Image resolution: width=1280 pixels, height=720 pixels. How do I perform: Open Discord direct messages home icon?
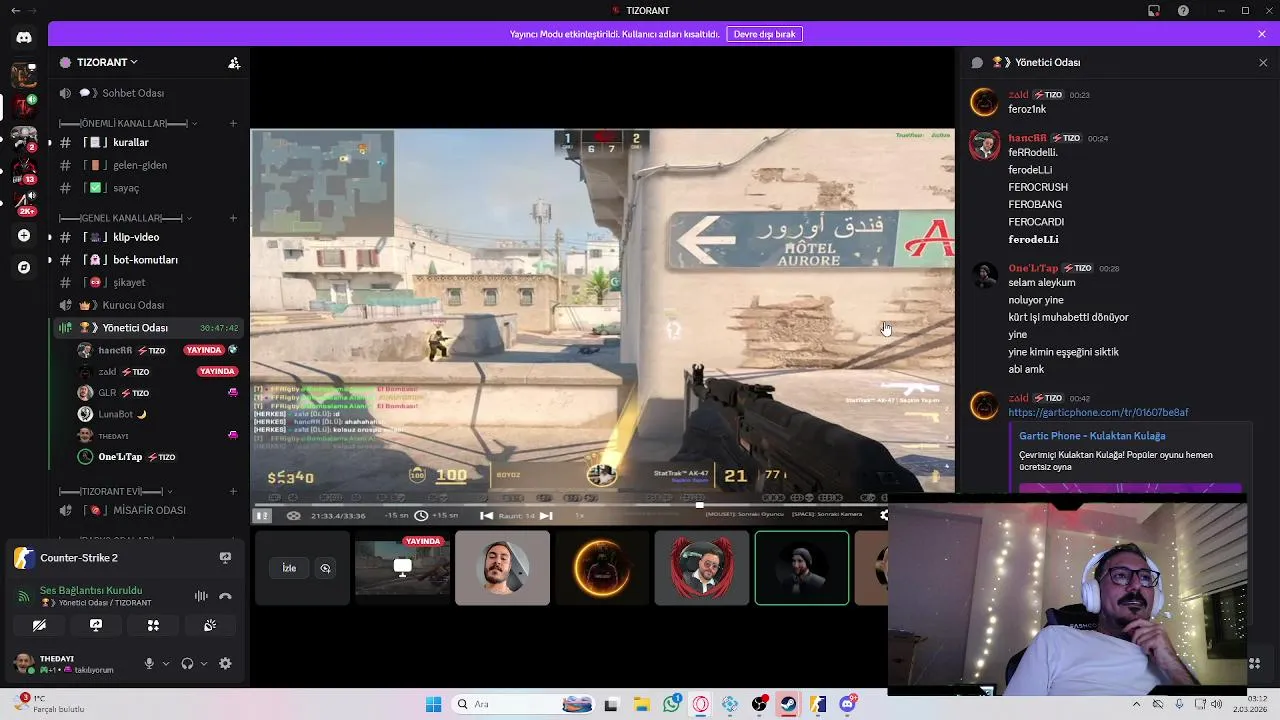click(x=24, y=37)
